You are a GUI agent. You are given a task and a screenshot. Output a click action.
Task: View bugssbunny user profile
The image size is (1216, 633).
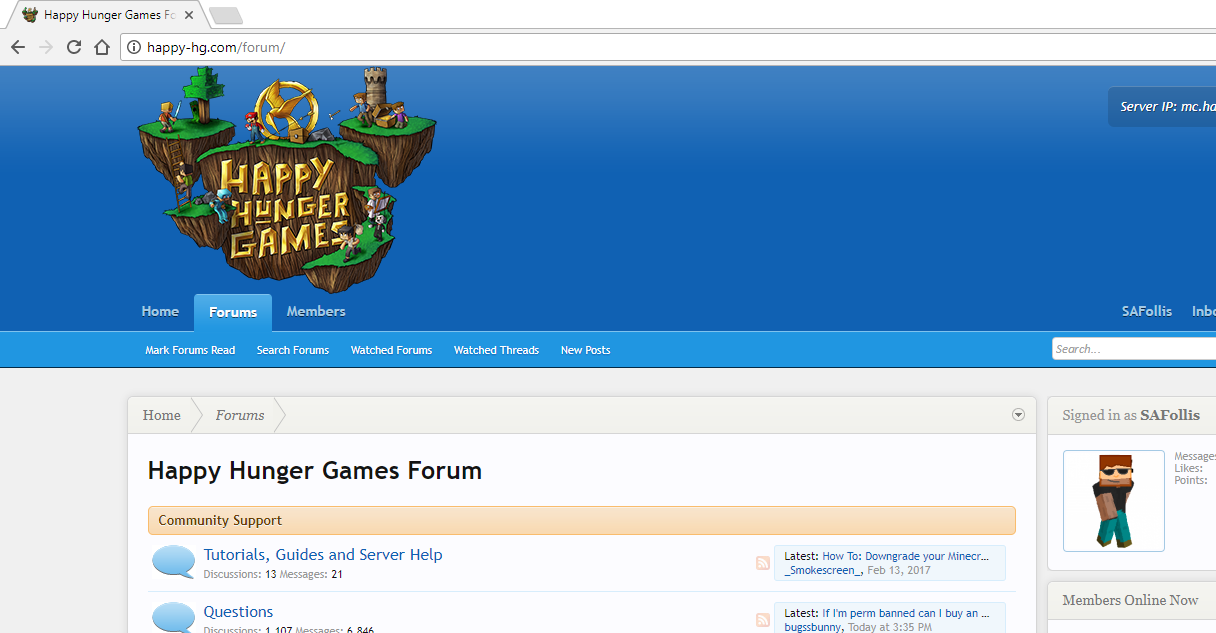(813, 627)
